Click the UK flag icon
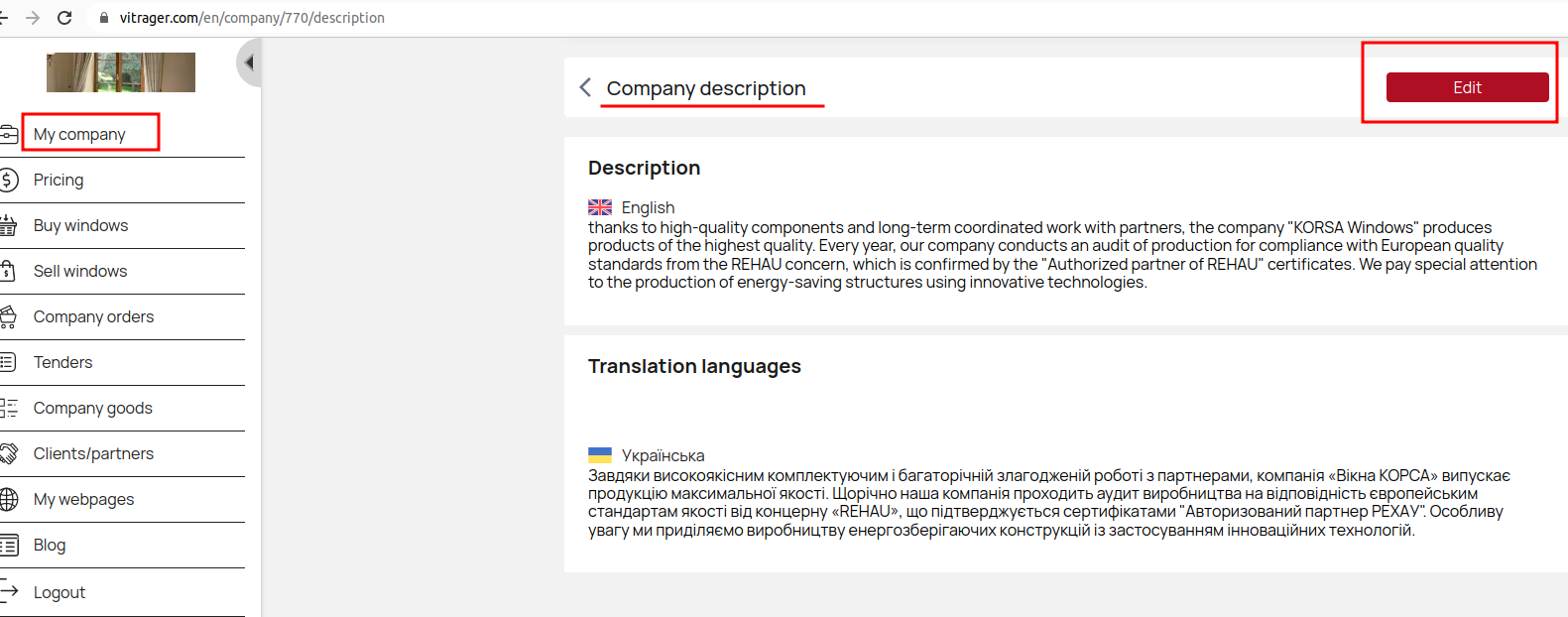This screenshot has width=1568, height=617. pos(600,207)
